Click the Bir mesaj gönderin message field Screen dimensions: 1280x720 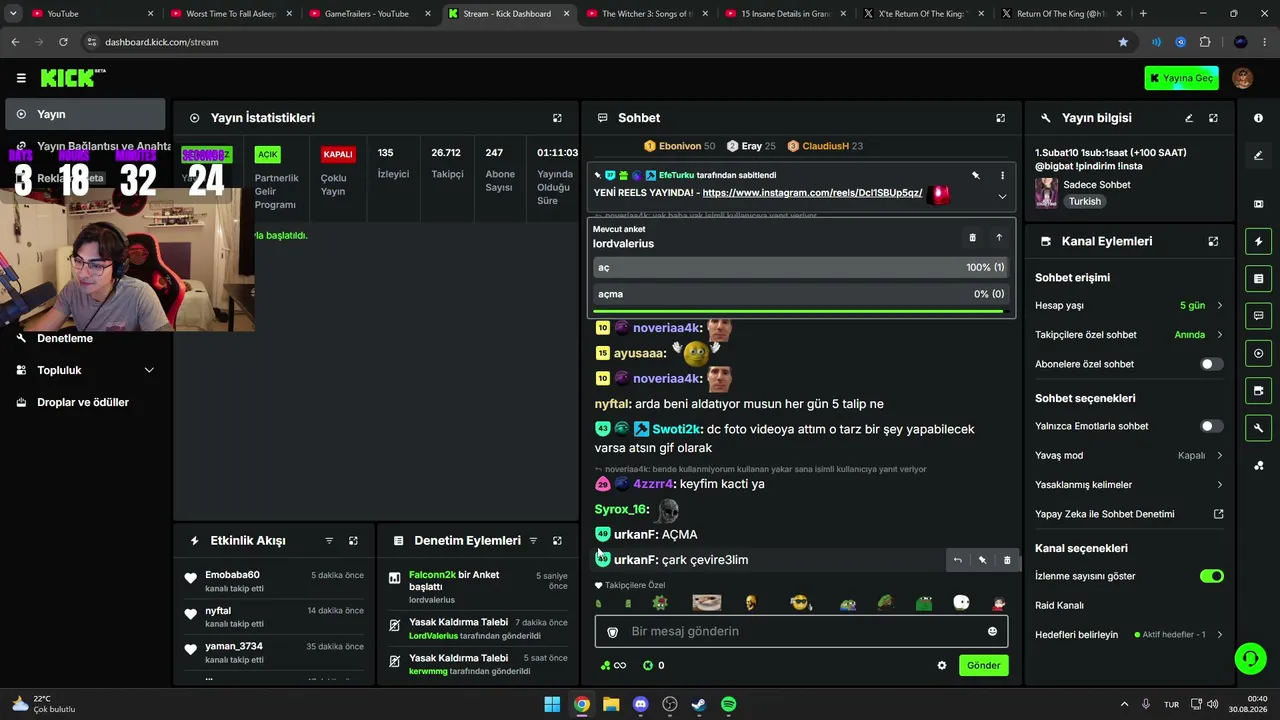(801, 631)
